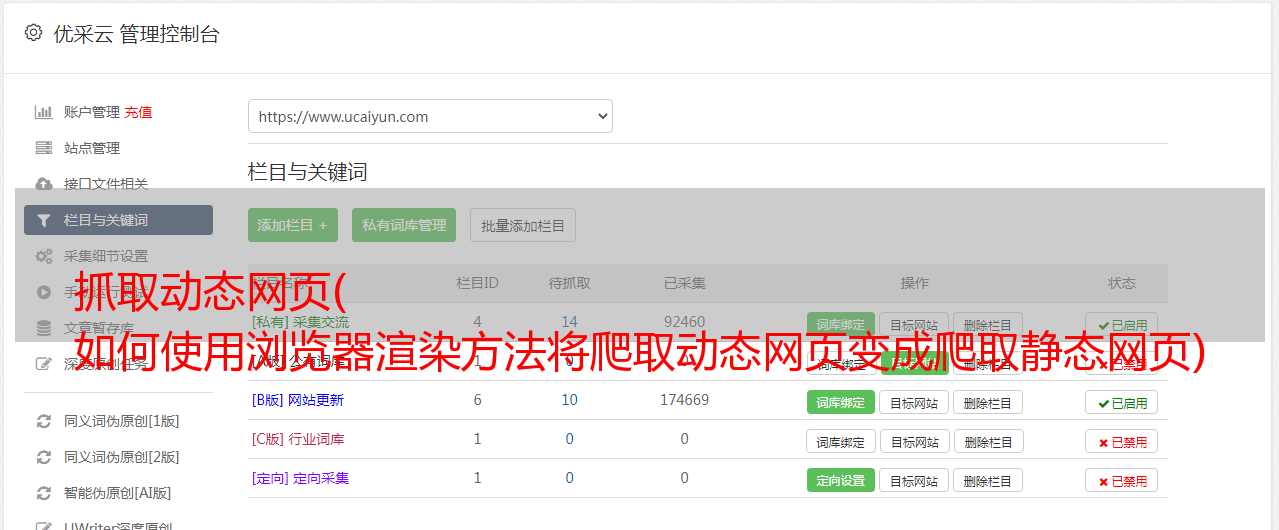
Task: Click the red cross icon in 定向采集 status
Action: (1103, 481)
